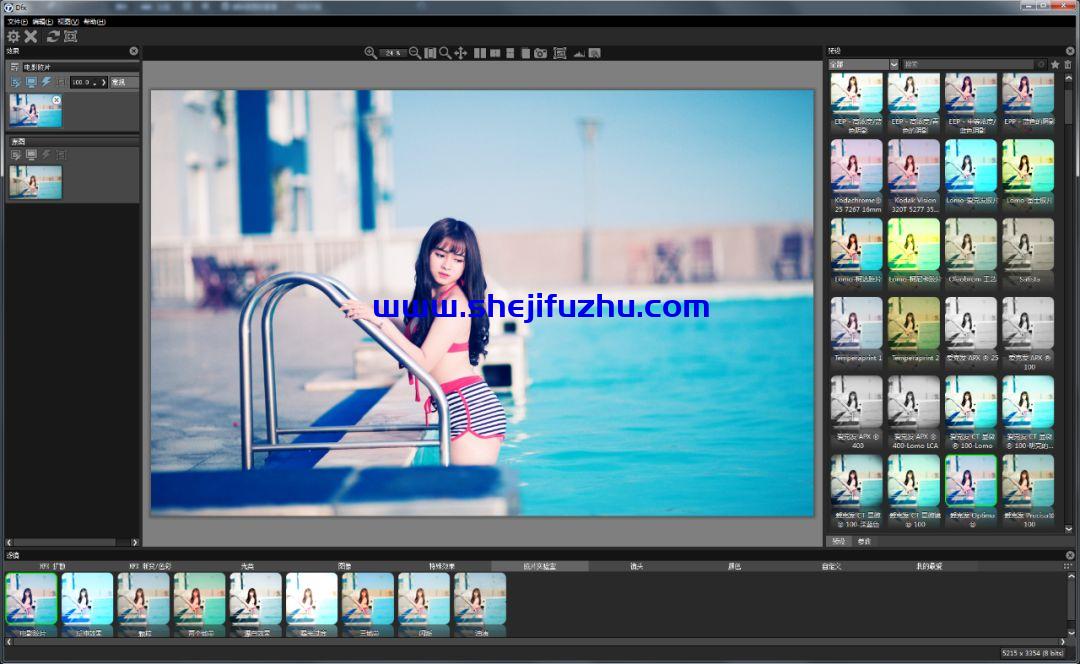This screenshot has height=664, width=1080.
Task: Click the crop frame icon in viewer toolbar
Action: (560, 53)
